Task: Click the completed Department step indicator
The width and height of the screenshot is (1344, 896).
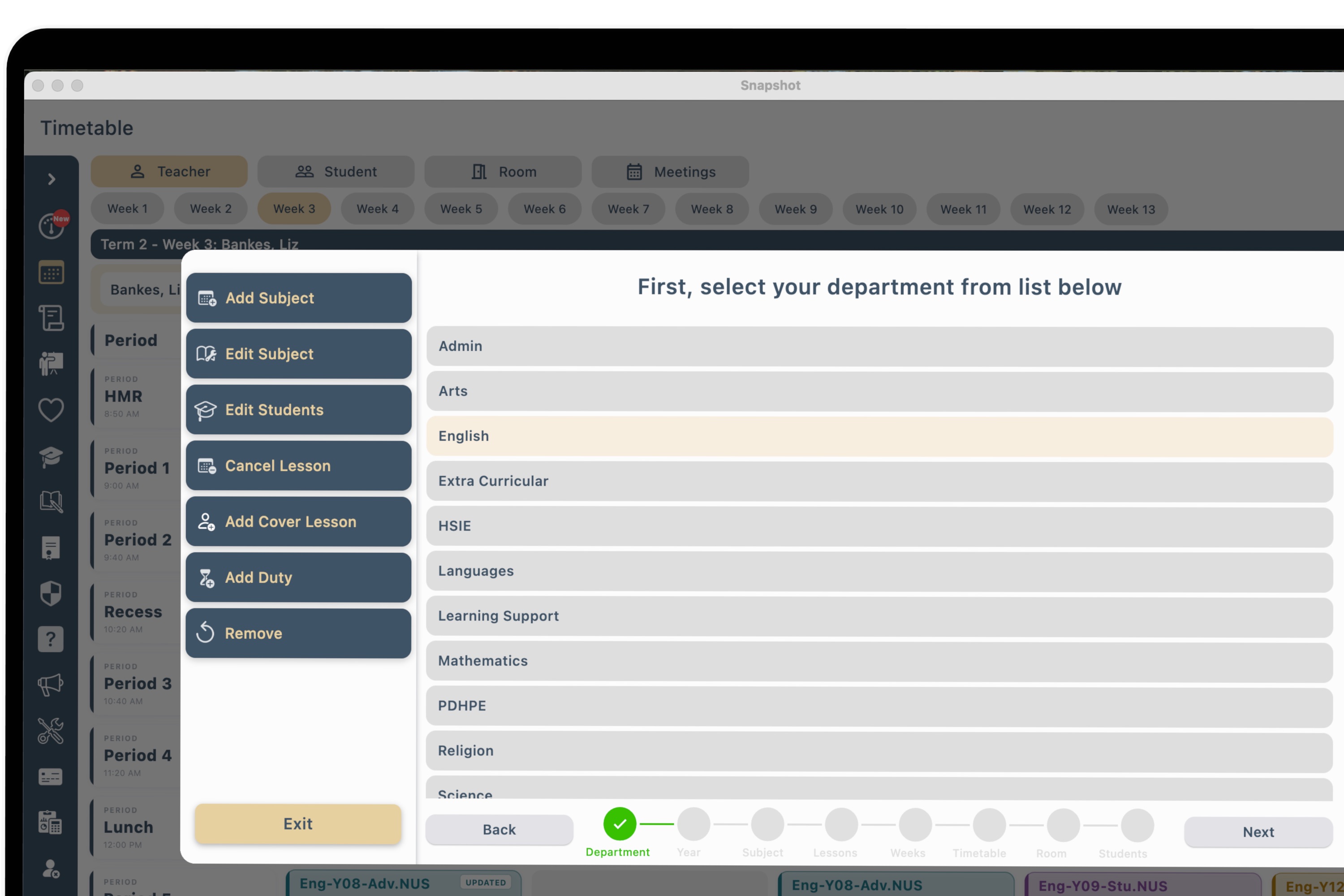Action: pos(620,823)
